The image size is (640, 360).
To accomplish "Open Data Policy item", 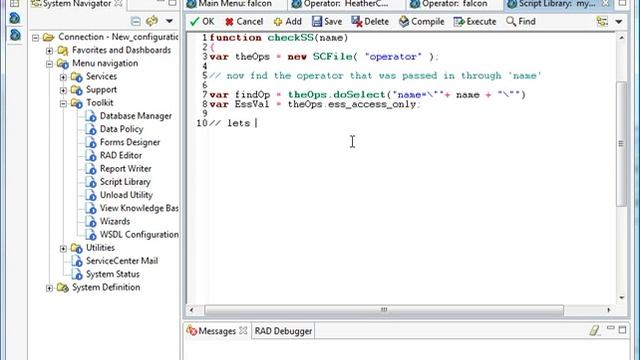I will tap(121, 129).
